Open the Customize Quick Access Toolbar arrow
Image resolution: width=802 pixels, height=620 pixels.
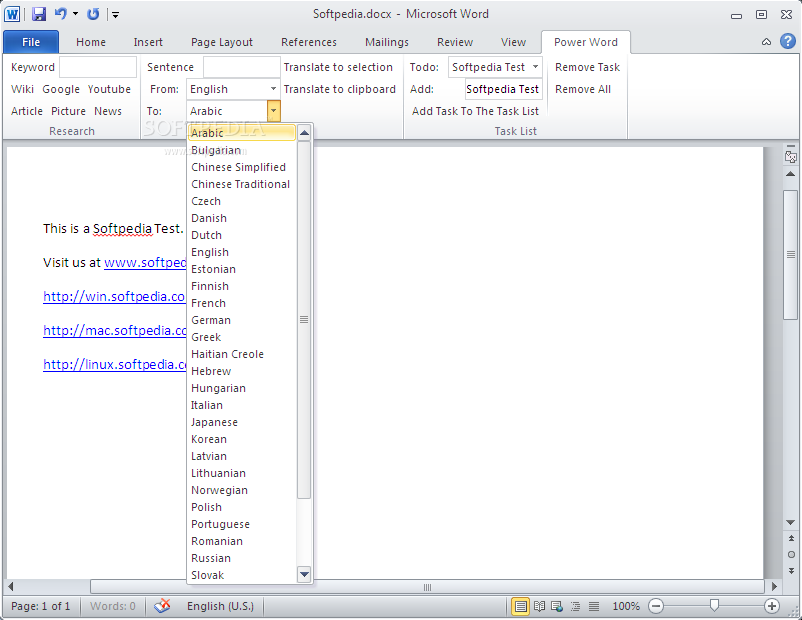(115, 15)
